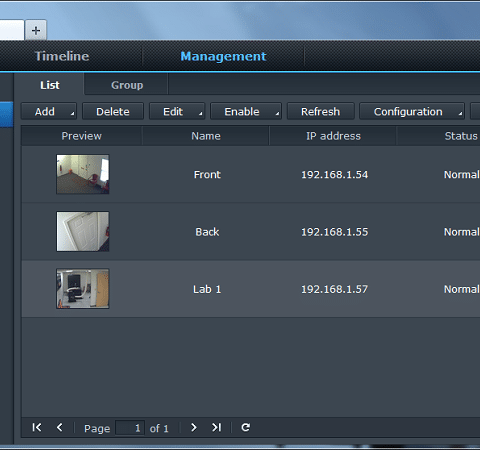The image size is (480, 450).
Task: Select the Front camera preview thumbnail
Action: [83, 174]
